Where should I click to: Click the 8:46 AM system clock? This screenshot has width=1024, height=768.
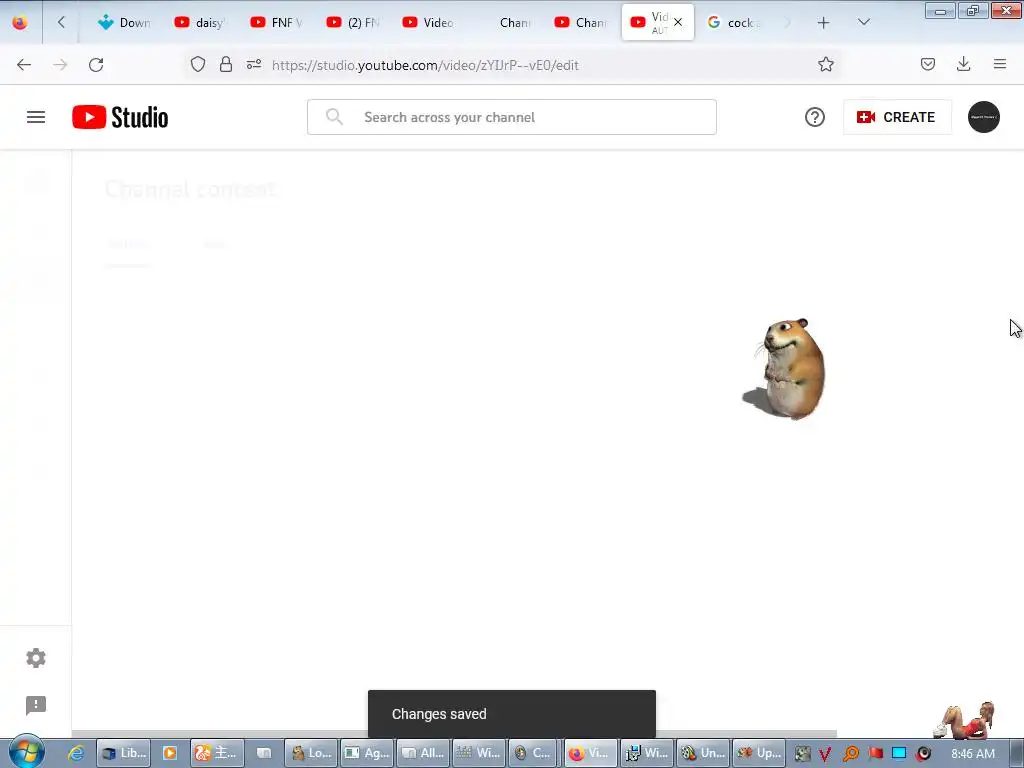click(x=973, y=754)
